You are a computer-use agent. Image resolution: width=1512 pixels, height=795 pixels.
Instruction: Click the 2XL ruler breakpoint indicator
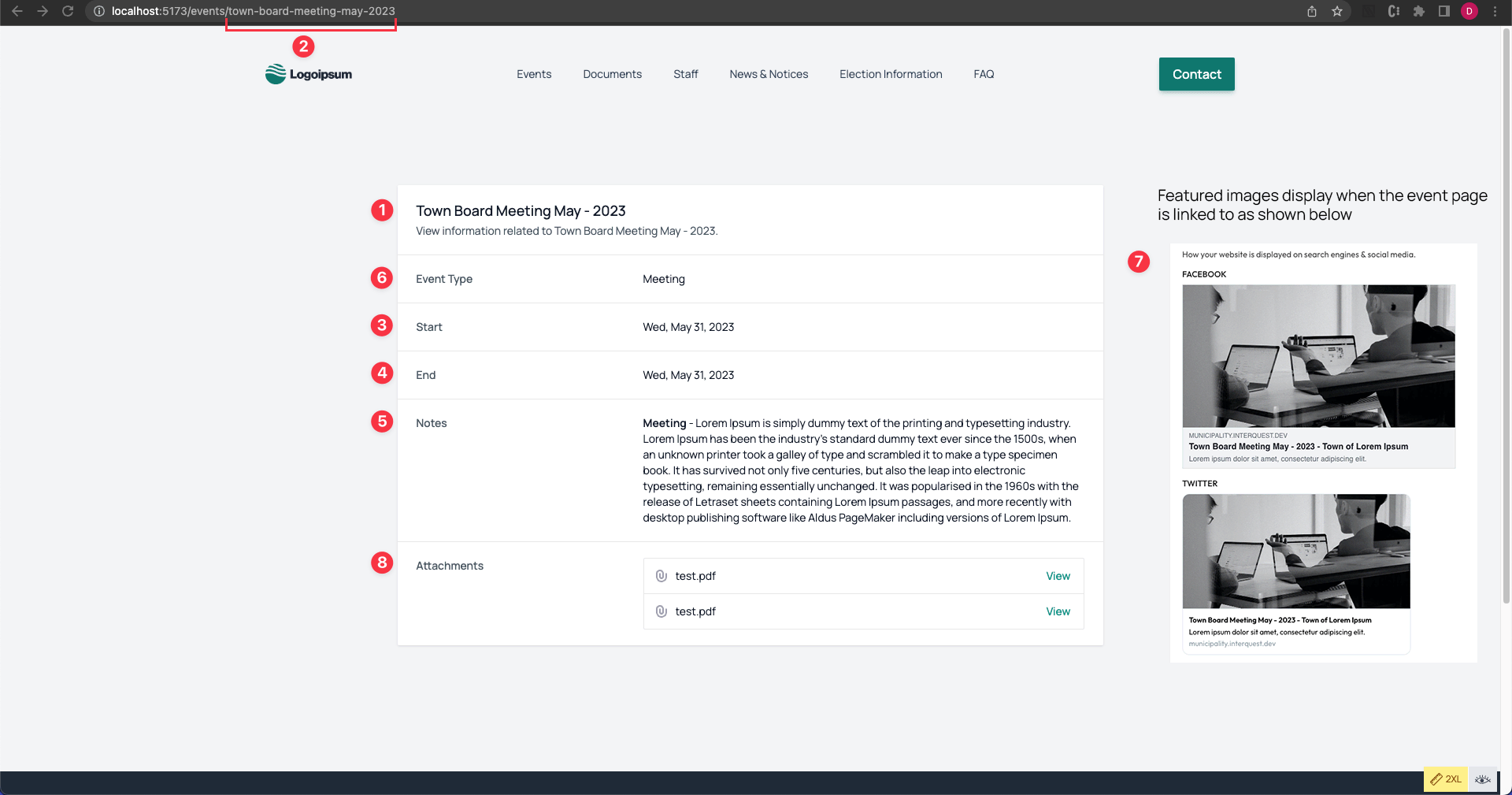pos(1446,779)
